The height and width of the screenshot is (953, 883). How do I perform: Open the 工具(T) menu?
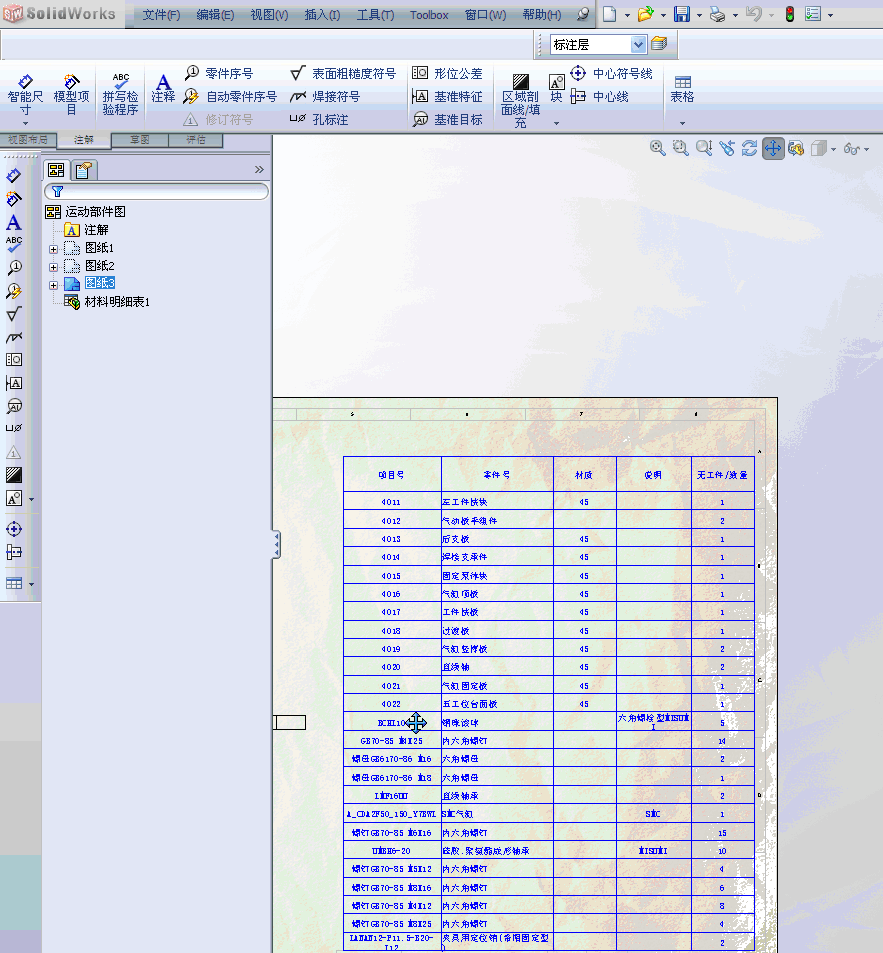pos(375,15)
